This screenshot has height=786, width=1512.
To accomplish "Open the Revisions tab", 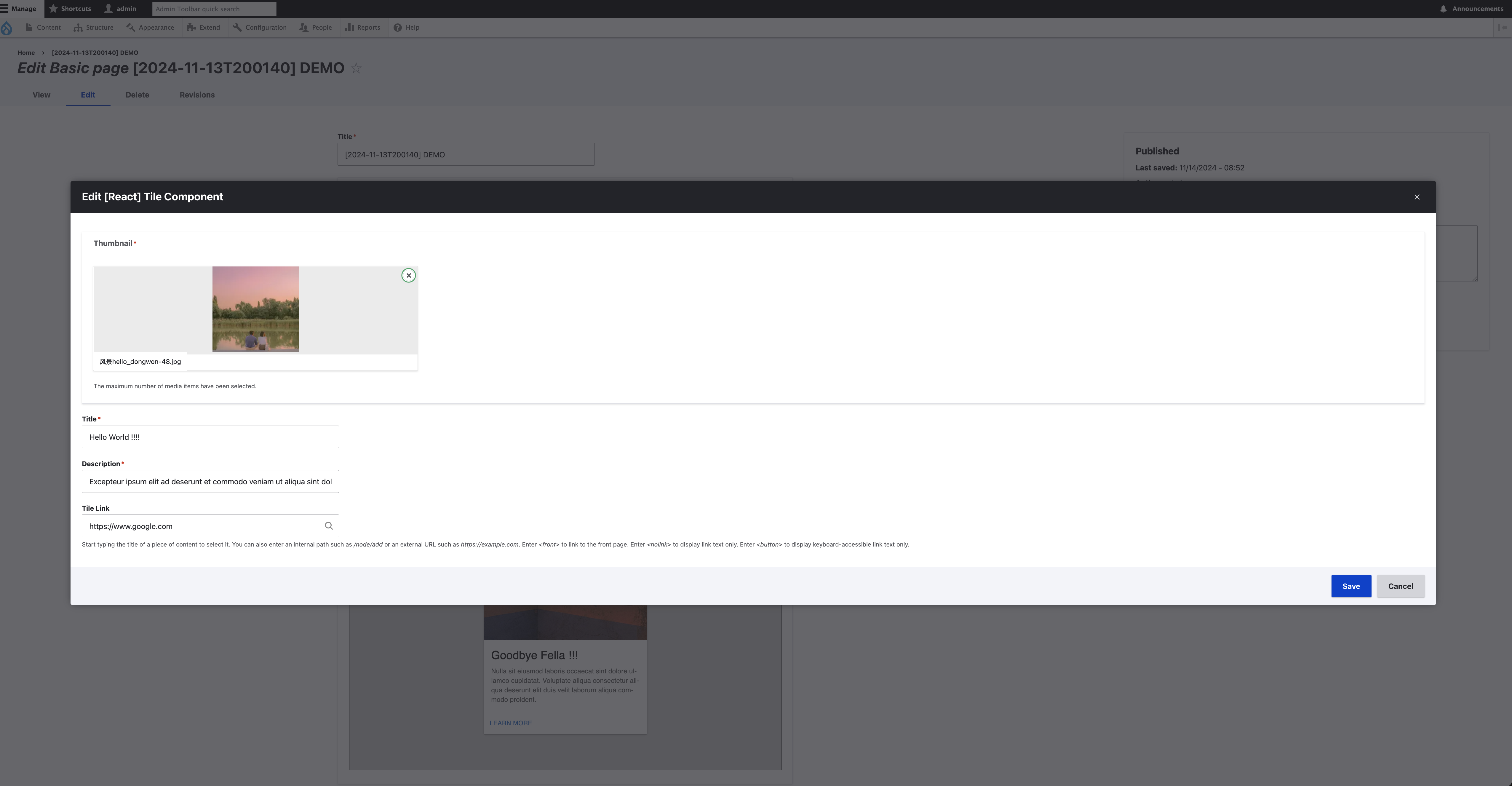I will [197, 95].
